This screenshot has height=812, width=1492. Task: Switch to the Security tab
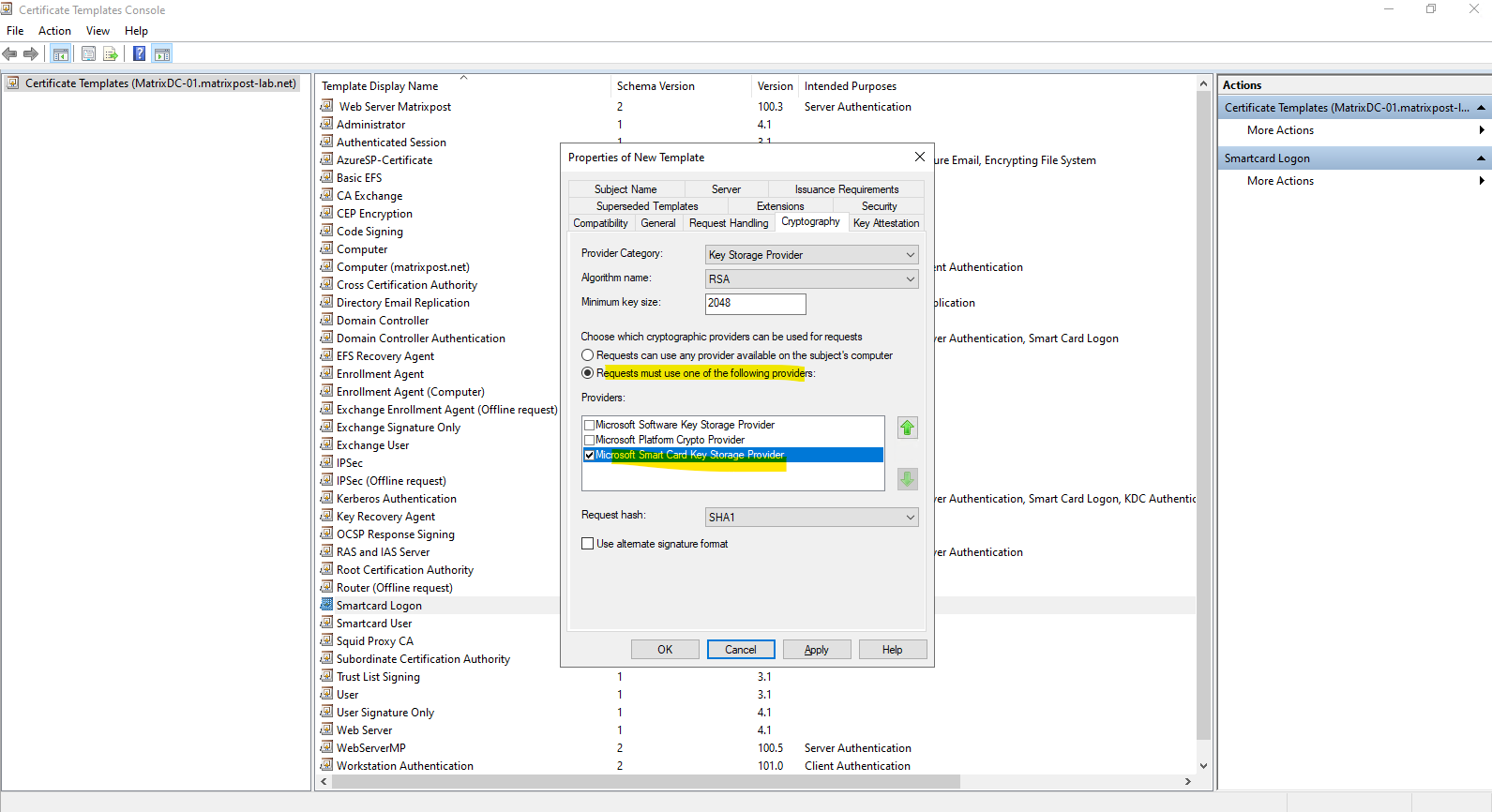880,206
